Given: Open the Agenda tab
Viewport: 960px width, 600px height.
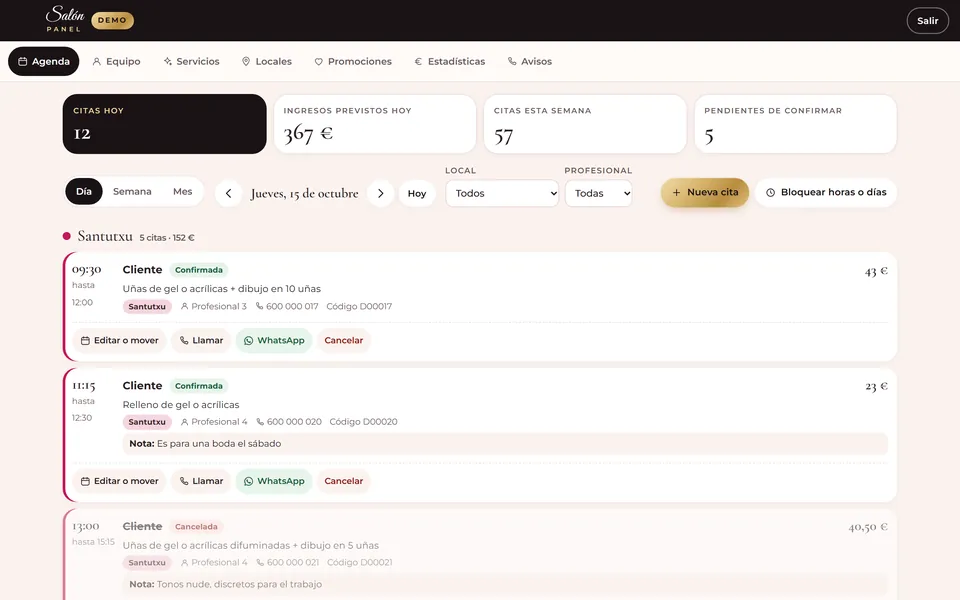Looking at the screenshot, I should tap(43, 61).
